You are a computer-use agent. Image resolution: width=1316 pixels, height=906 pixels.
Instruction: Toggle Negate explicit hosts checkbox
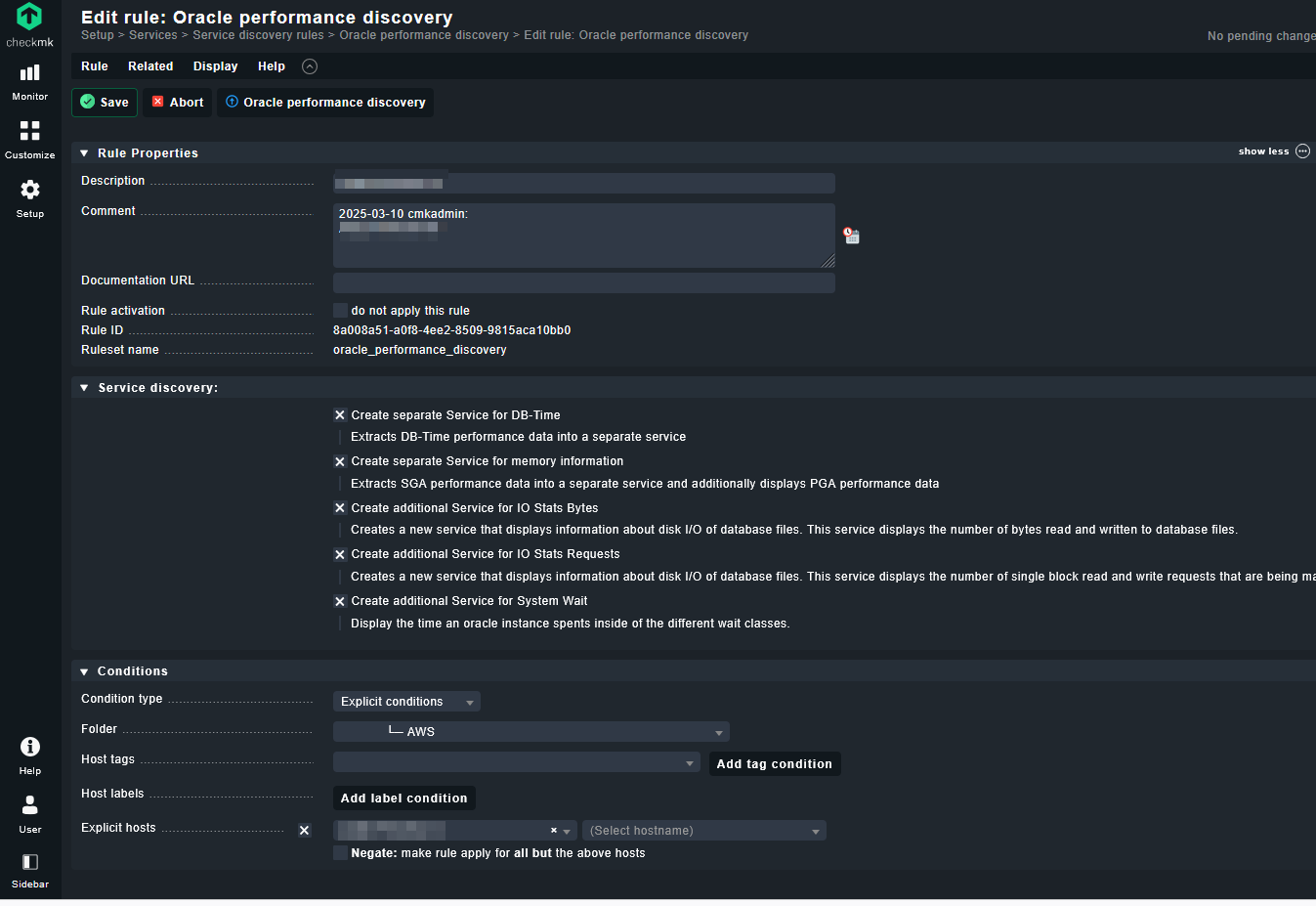tap(340, 853)
